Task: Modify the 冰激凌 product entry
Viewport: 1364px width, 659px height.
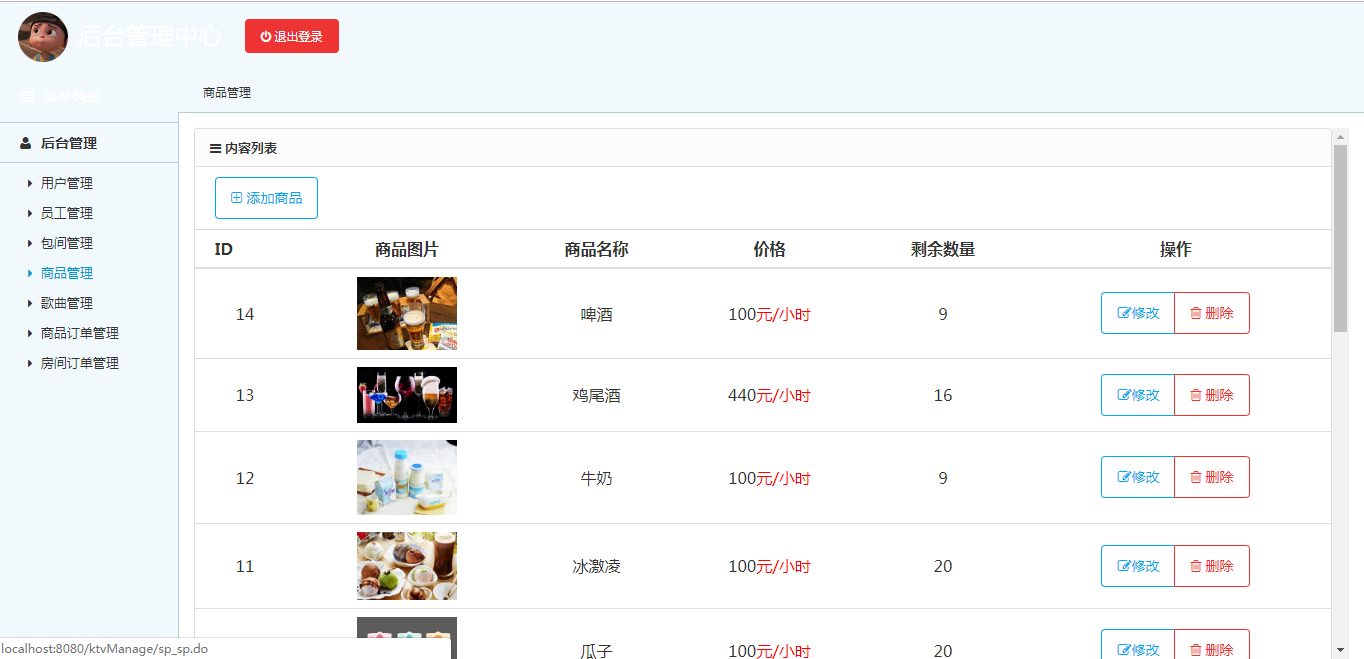Action: pyautogui.click(x=1138, y=566)
